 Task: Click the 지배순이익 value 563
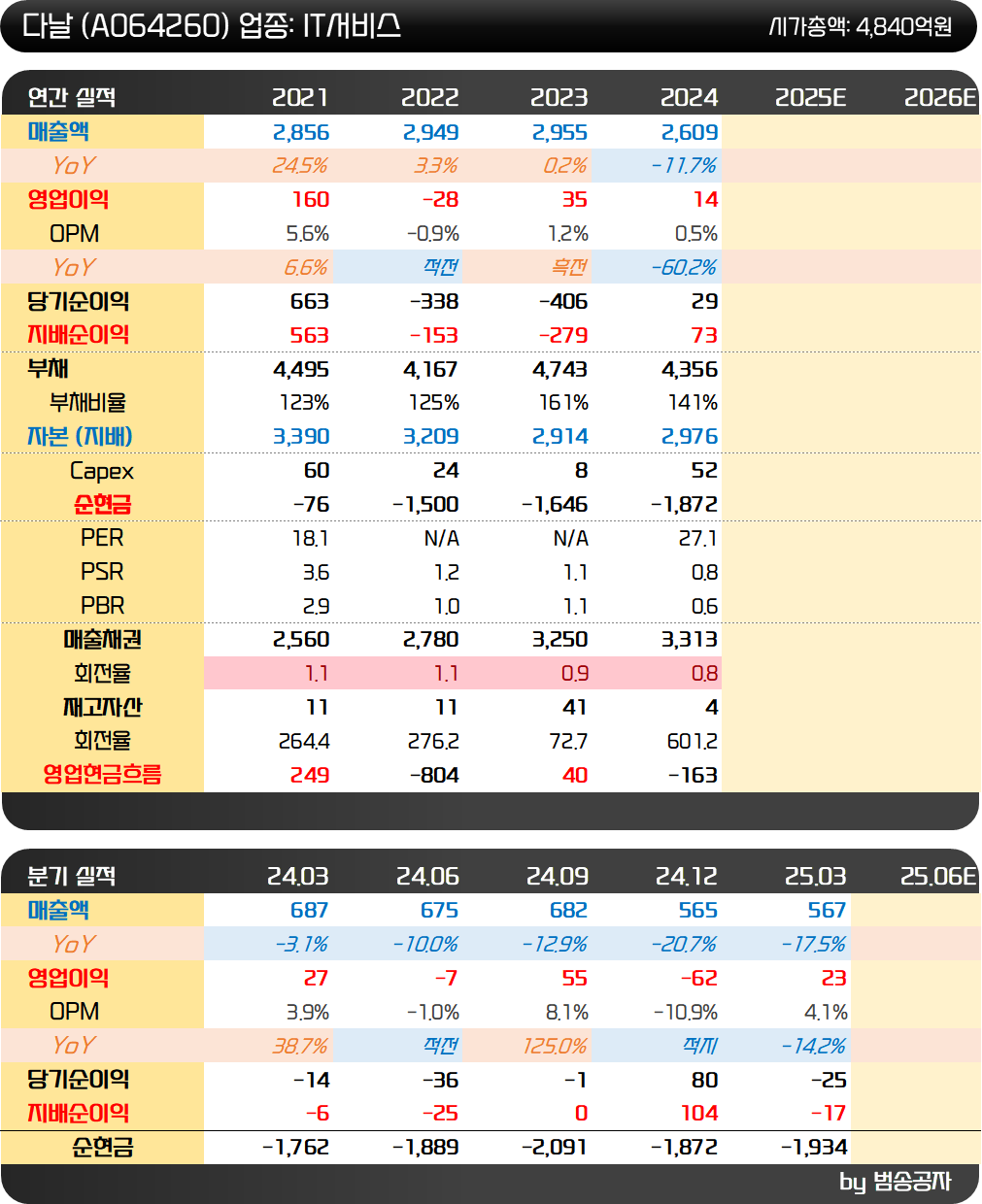tap(310, 335)
